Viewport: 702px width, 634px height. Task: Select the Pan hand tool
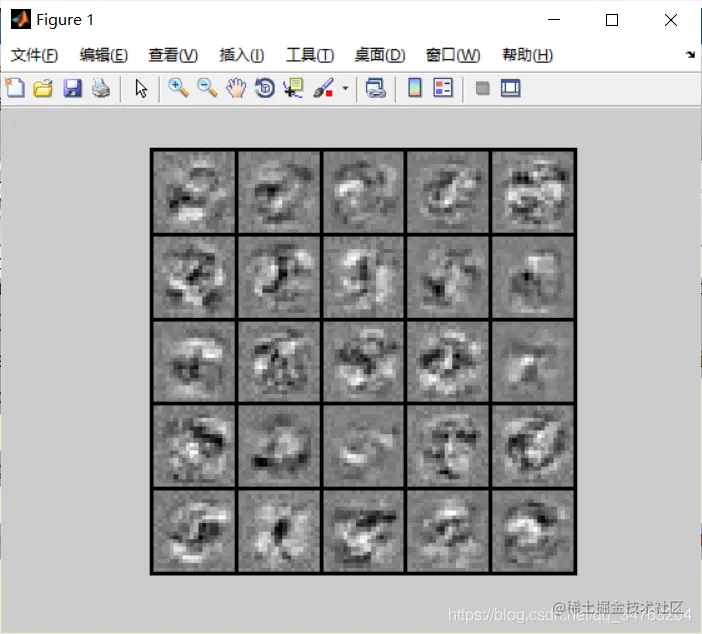pyautogui.click(x=236, y=88)
